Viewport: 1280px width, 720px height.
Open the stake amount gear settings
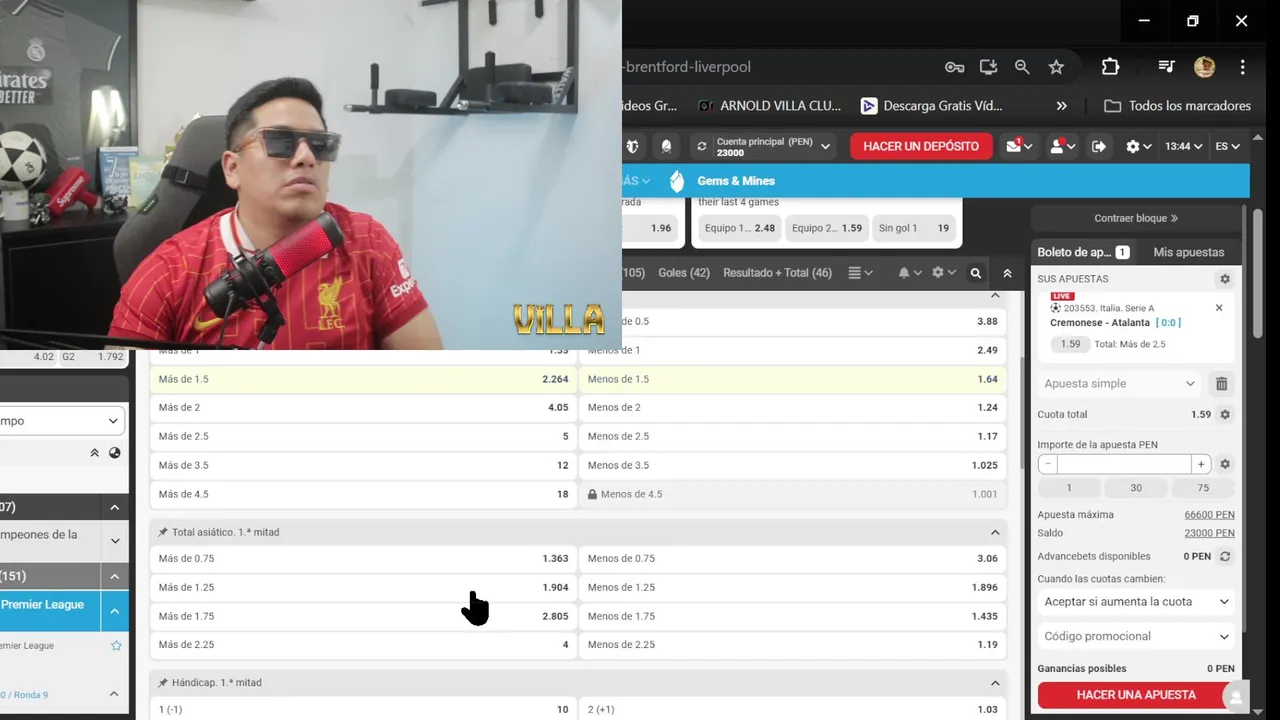click(1225, 464)
